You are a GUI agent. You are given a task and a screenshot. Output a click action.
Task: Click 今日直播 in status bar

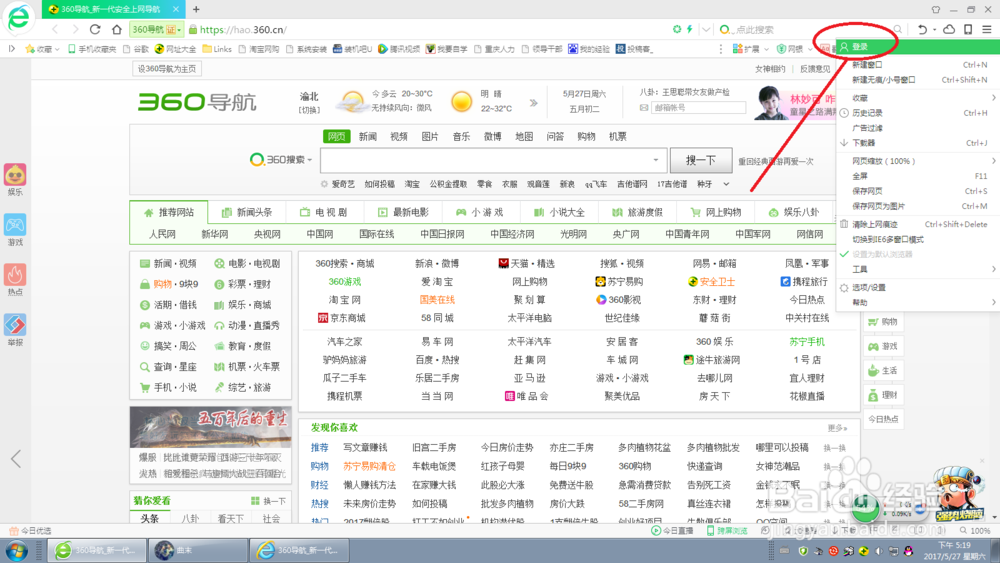tap(672, 530)
